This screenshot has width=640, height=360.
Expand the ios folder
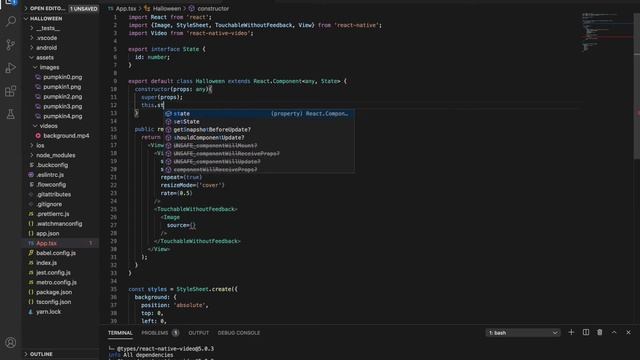click(60, 145)
